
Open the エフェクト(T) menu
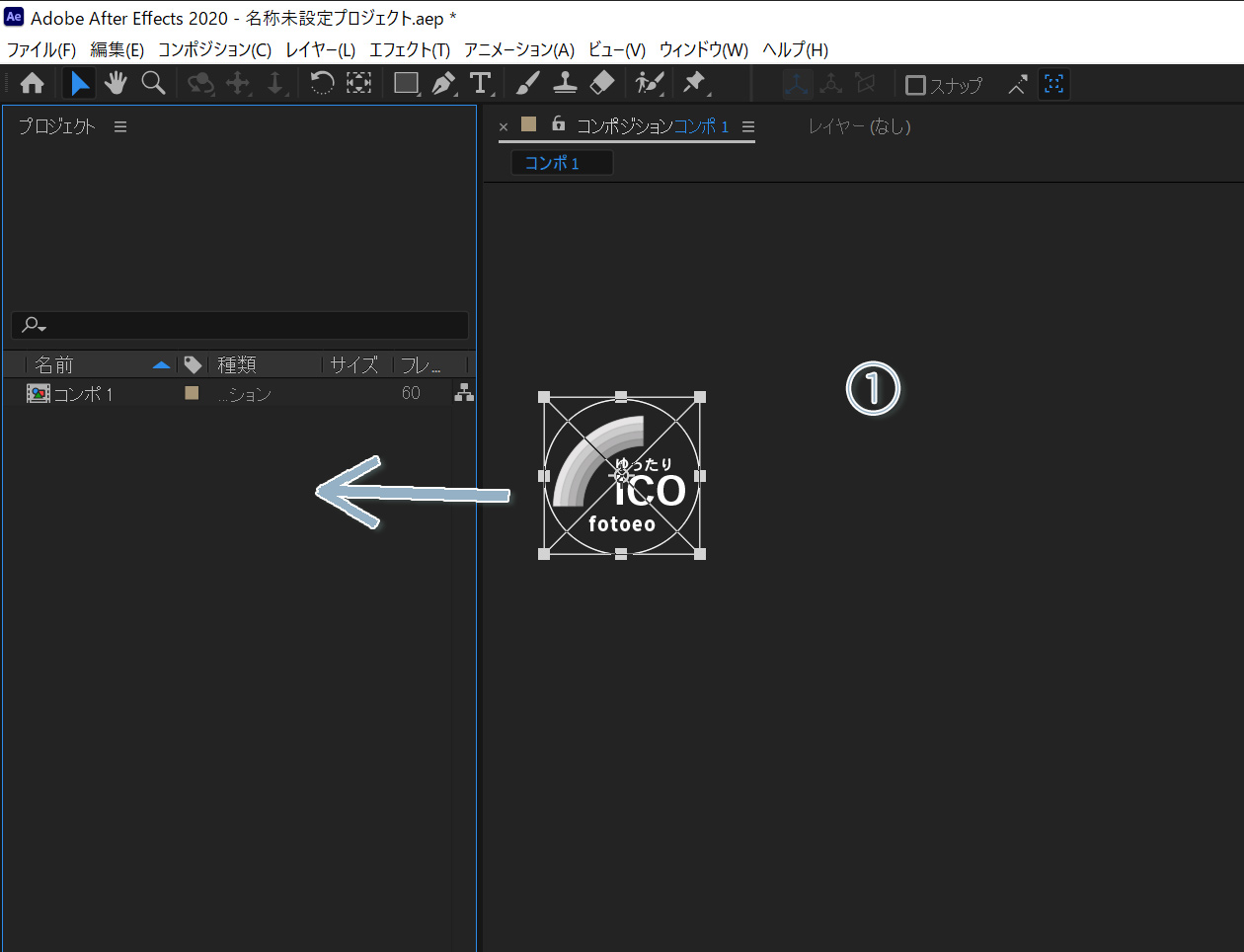410,49
